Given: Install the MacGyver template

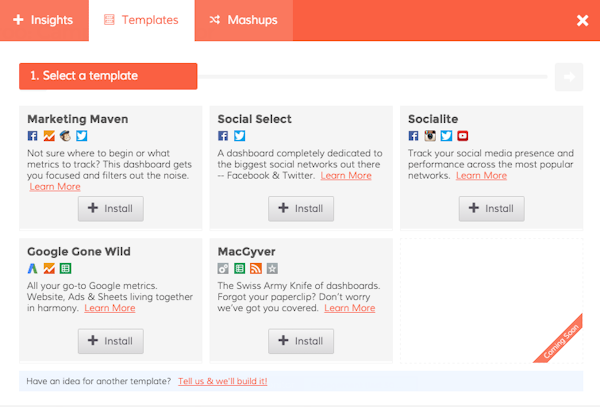Looking at the screenshot, I should pyautogui.click(x=301, y=341).
